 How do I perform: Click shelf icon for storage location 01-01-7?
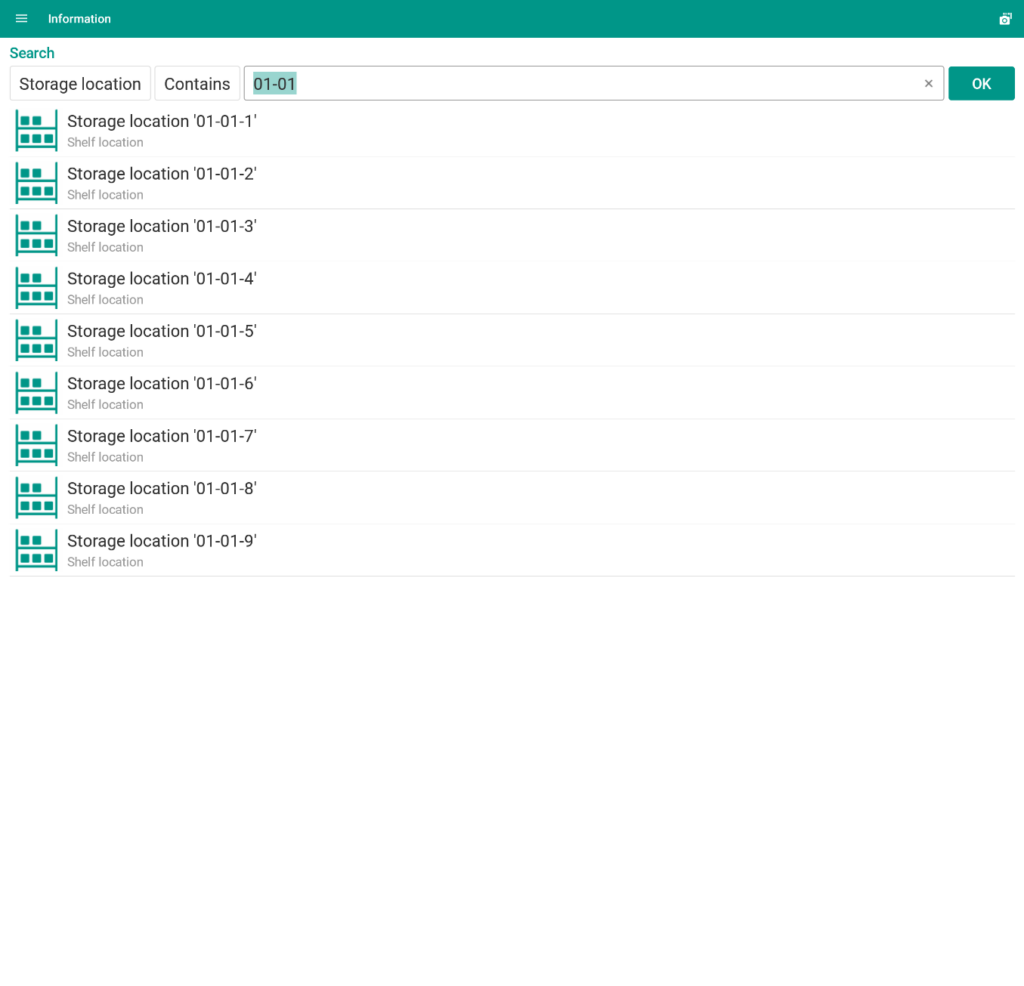click(x=37, y=446)
